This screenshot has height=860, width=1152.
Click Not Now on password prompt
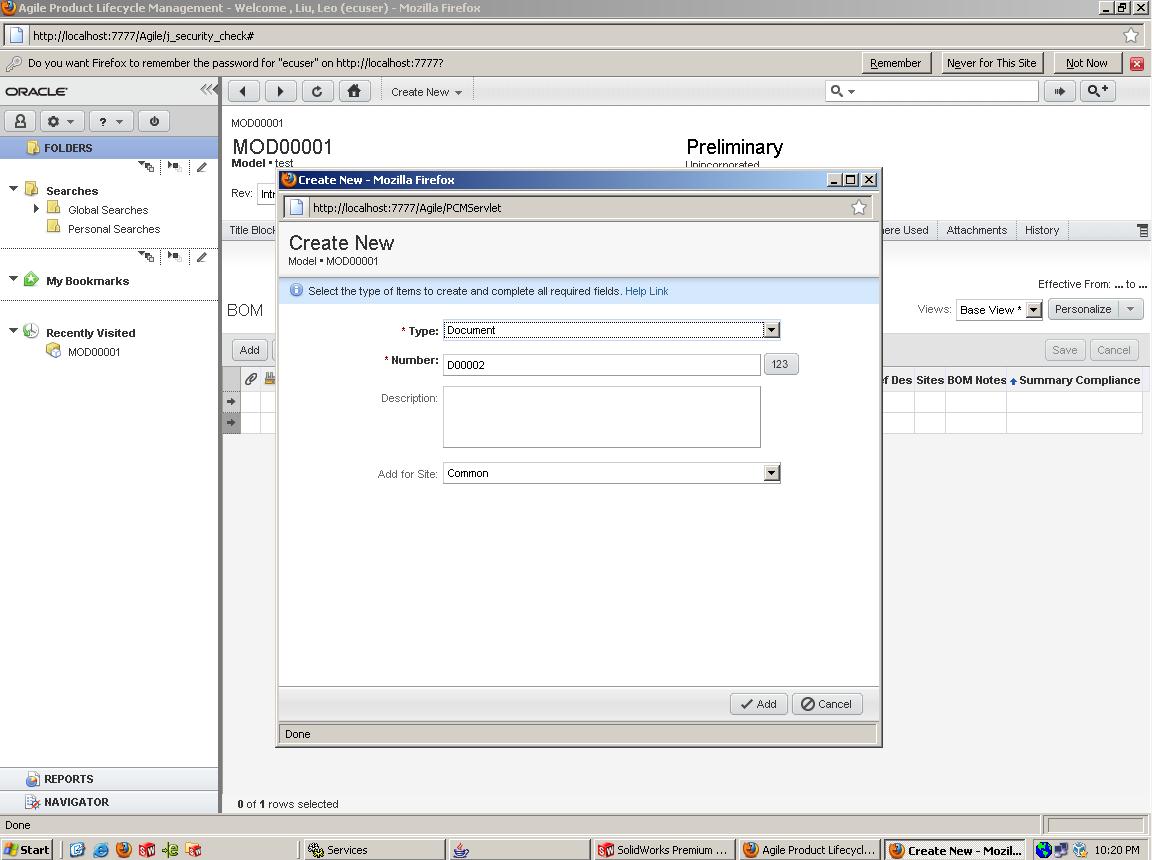pos(1087,63)
